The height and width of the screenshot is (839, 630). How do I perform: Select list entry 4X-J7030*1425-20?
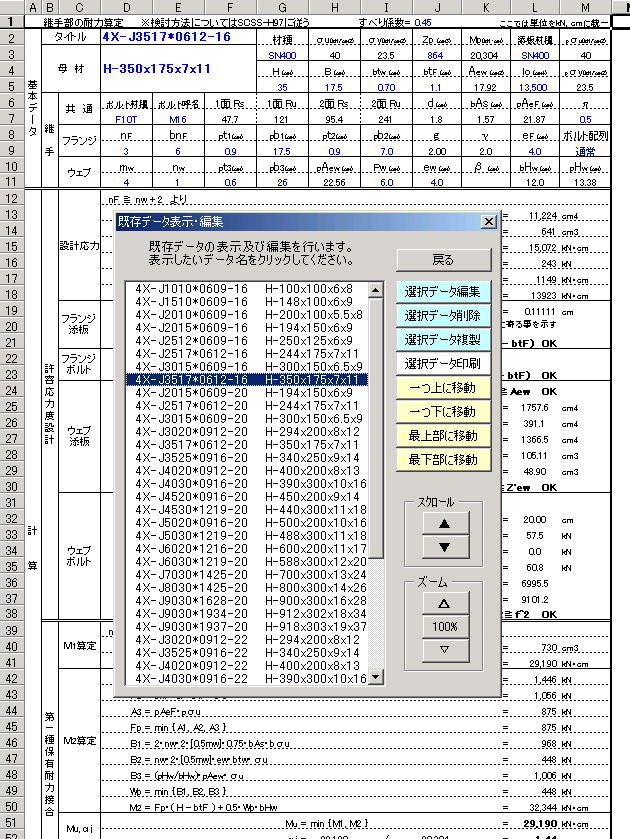pyautogui.click(x=247, y=575)
